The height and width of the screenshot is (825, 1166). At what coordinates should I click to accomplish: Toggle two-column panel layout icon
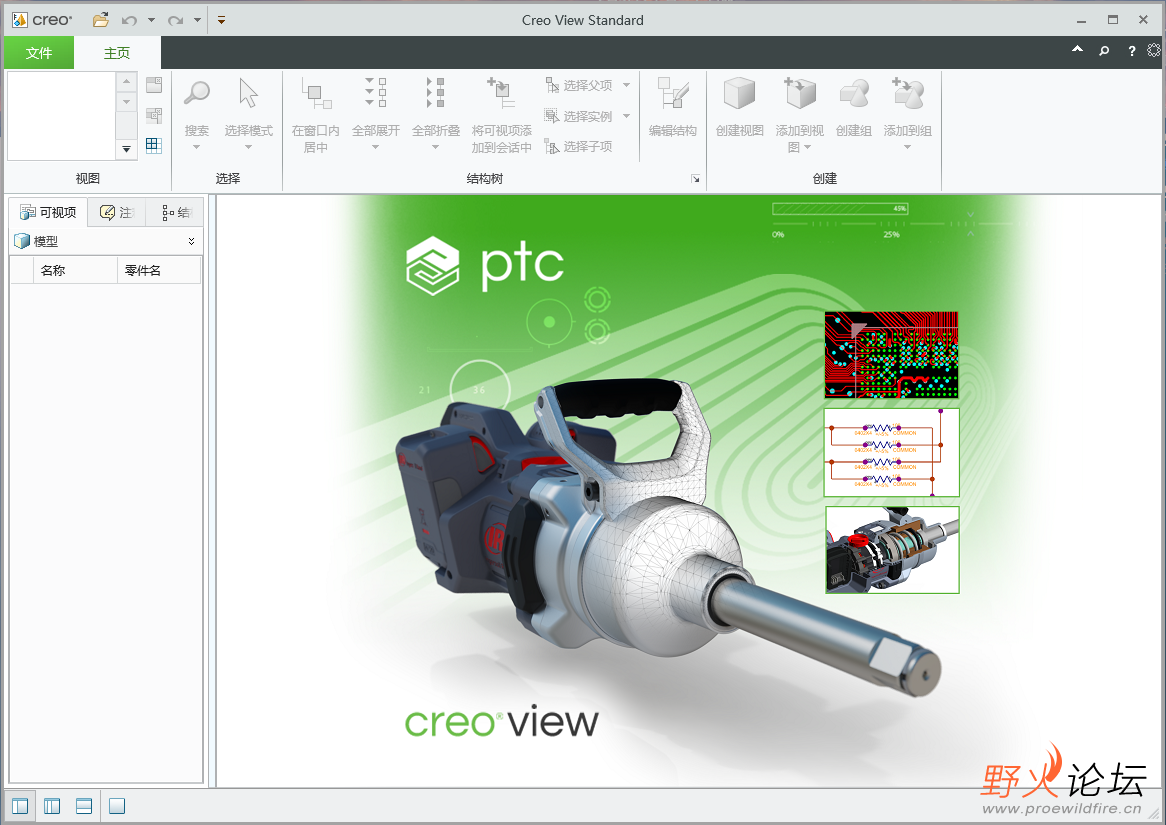(x=52, y=806)
